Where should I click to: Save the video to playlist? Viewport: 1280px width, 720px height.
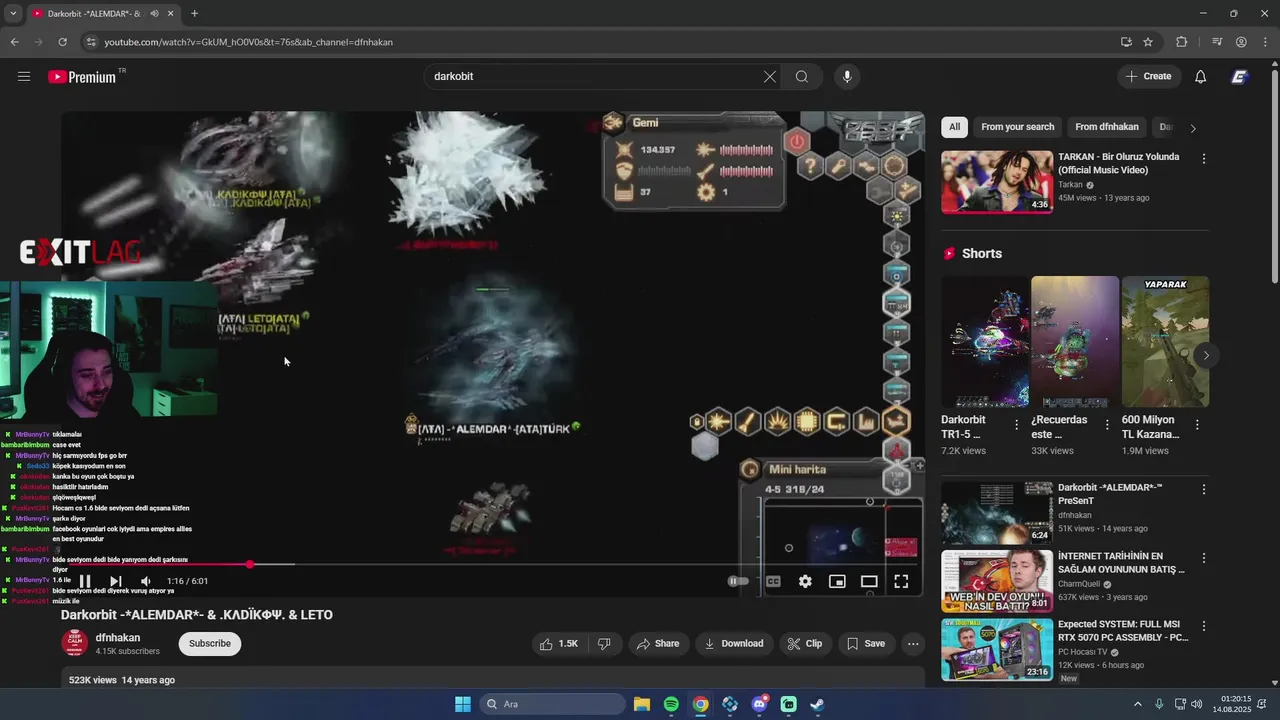(865, 644)
